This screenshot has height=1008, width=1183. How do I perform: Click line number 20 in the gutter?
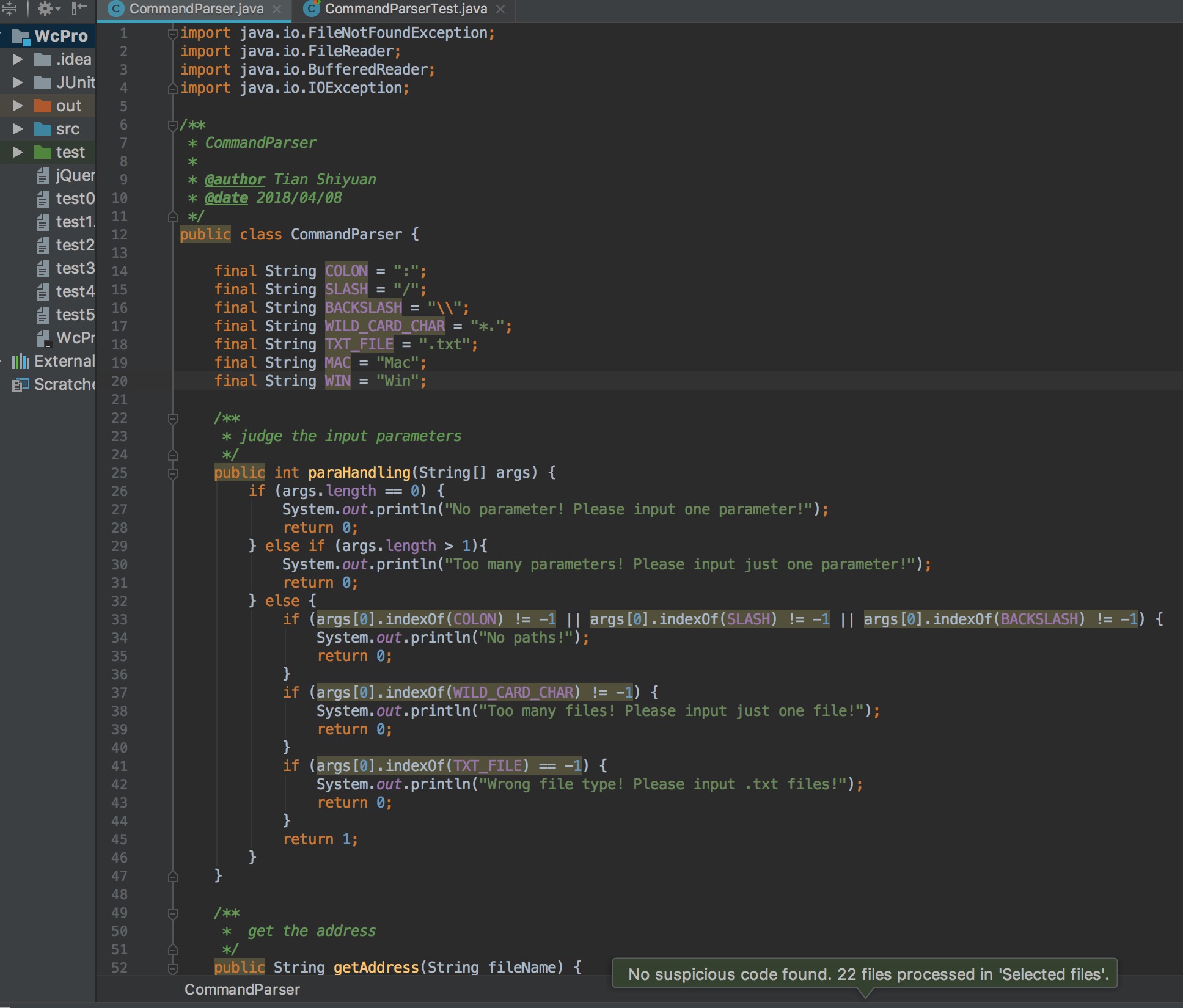[x=119, y=381]
